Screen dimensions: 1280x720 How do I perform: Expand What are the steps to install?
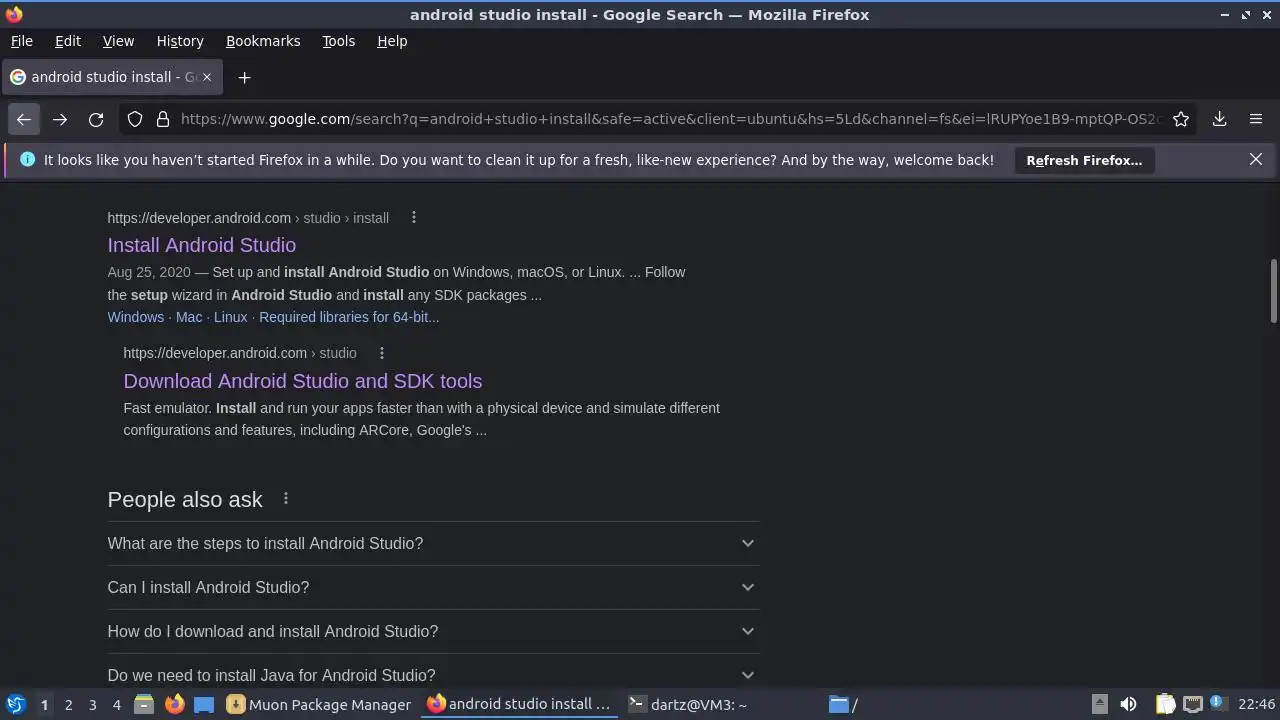pyautogui.click(x=433, y=543)
